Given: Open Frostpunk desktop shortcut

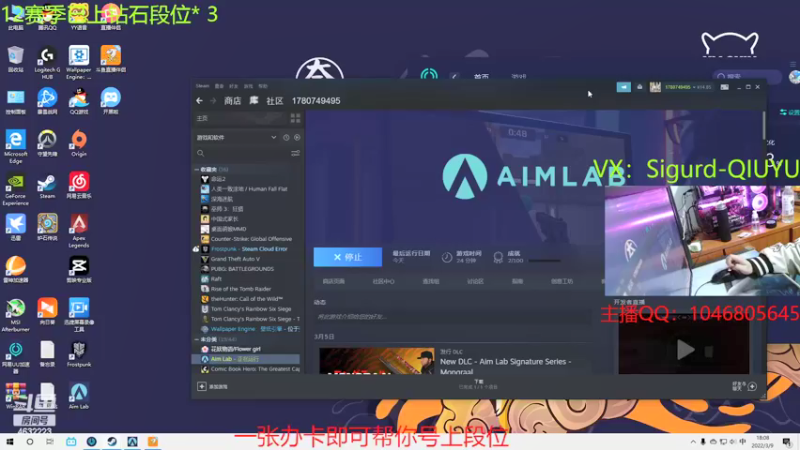Looking at the screenshot, I should coord(79,354).
